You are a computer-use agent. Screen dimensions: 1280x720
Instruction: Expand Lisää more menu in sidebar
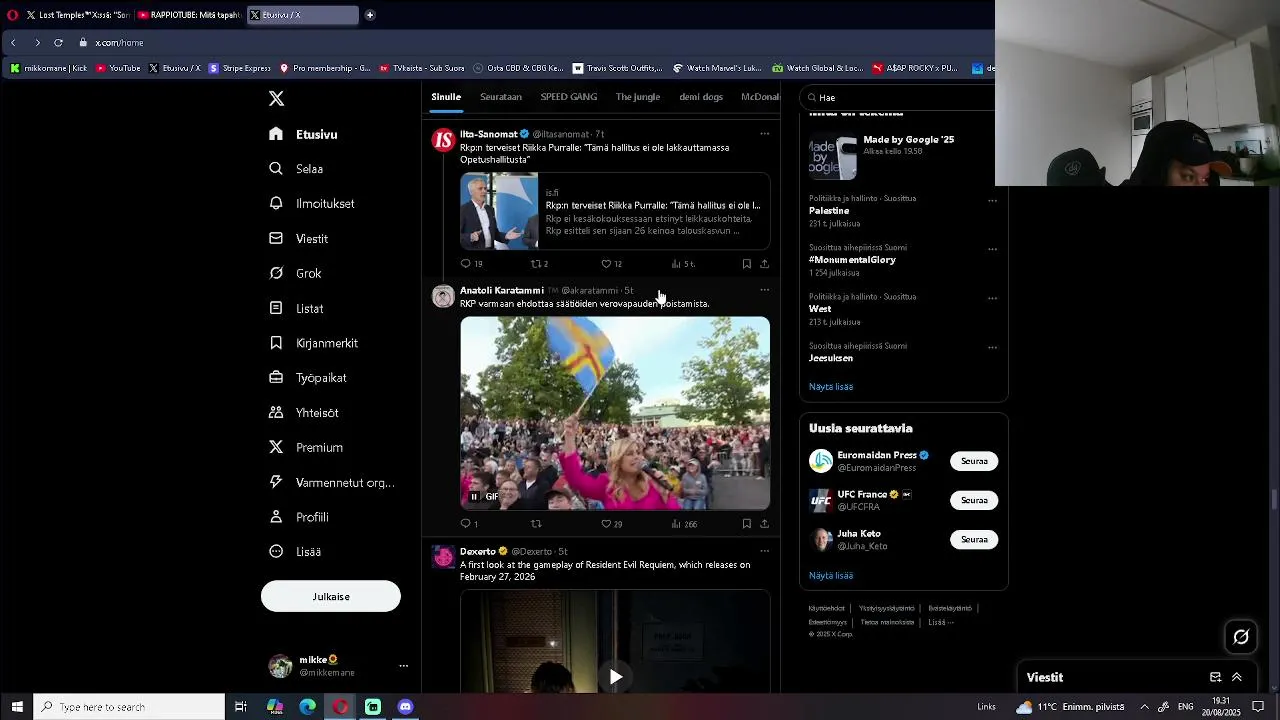pyautogui.click(x=295, y=552)
